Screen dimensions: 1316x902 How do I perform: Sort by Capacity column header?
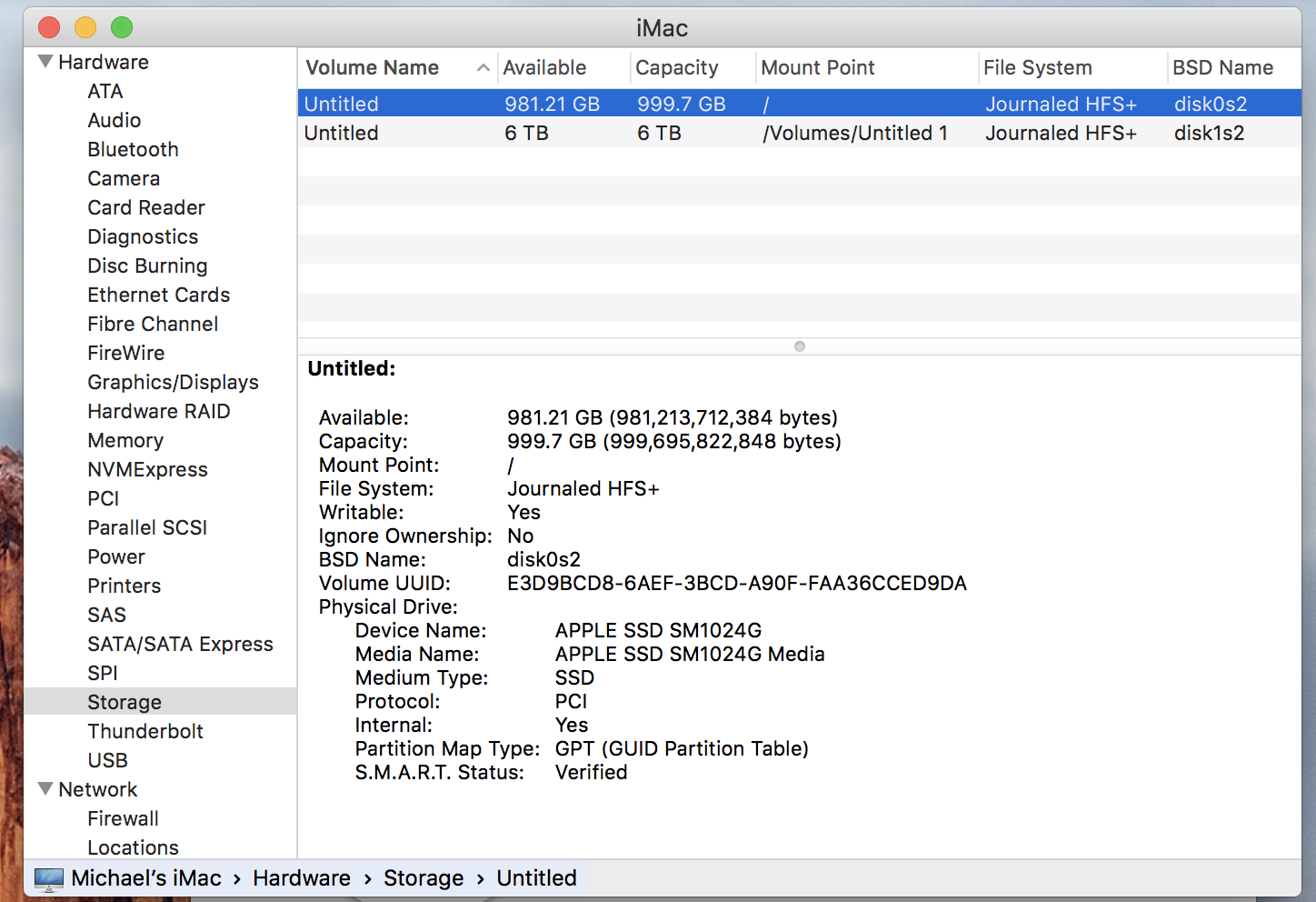tap(677, 67)
